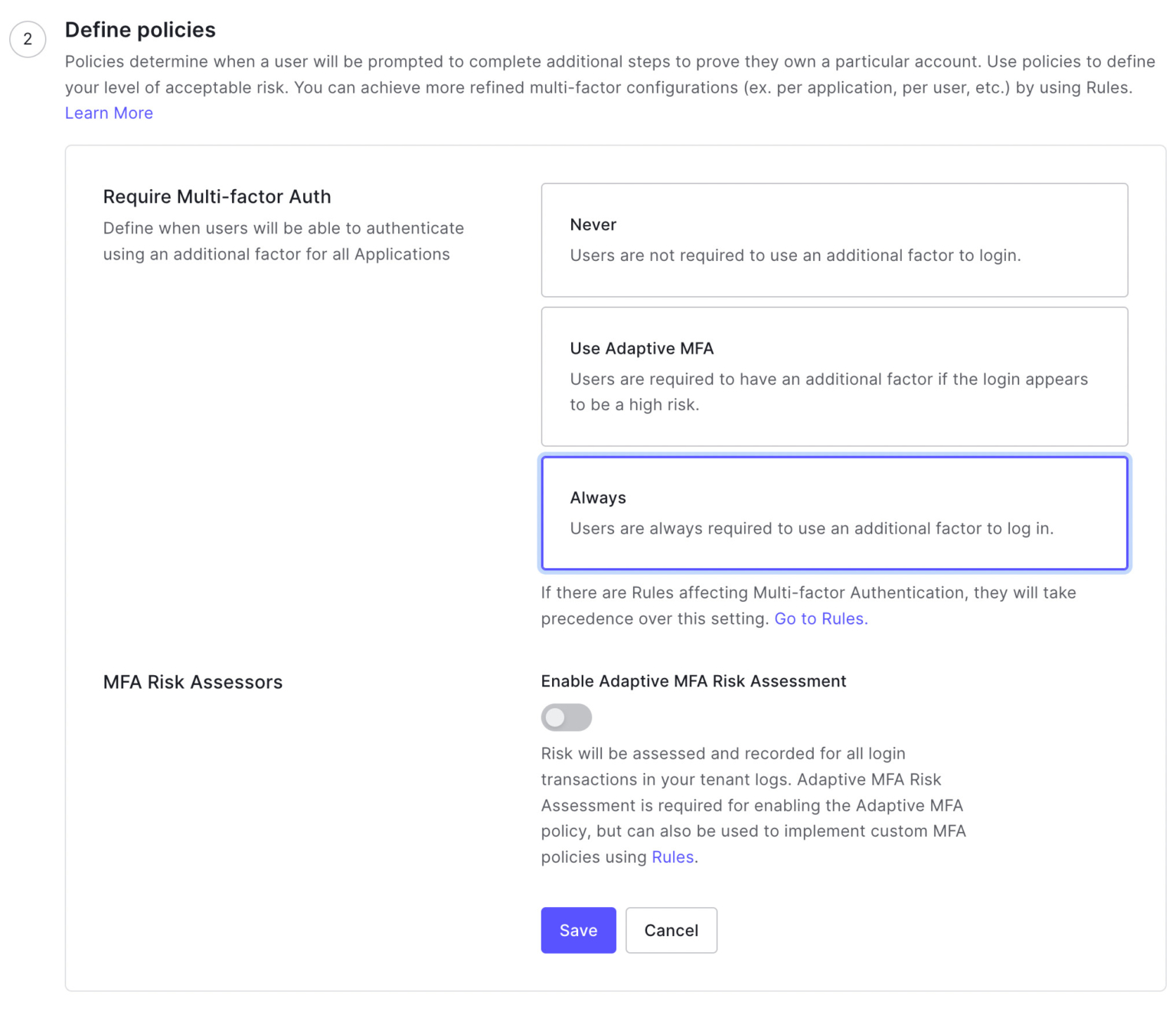This screenshot has height=1031, width=1176.
Task: Enable Adaptive MFA for high-risk logins
Action: (x=834, y=377)
